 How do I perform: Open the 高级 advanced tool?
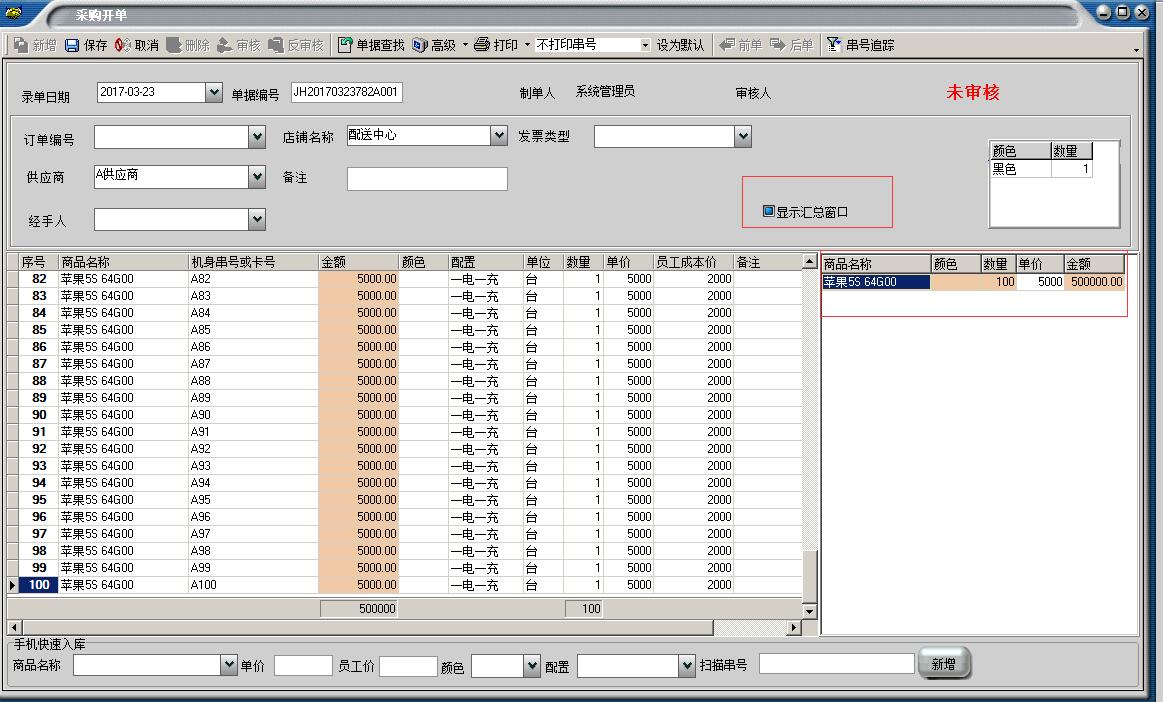tap(435, 45)
